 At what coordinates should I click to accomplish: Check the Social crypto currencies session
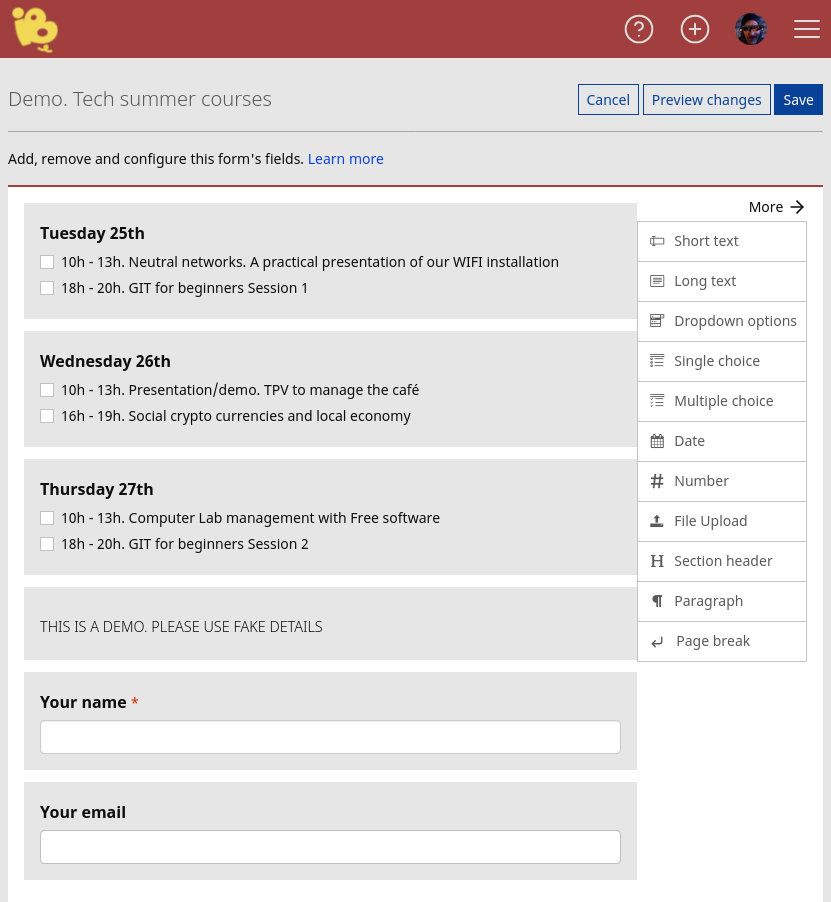coord(47,416)
